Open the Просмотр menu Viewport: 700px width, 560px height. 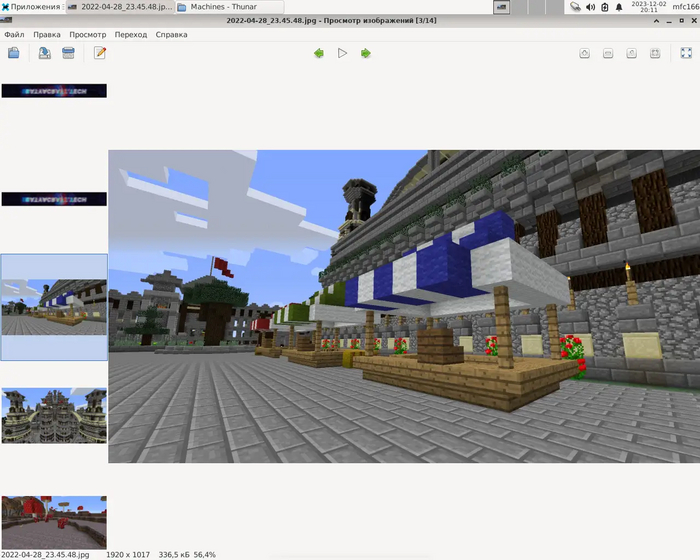click(88, 34)
